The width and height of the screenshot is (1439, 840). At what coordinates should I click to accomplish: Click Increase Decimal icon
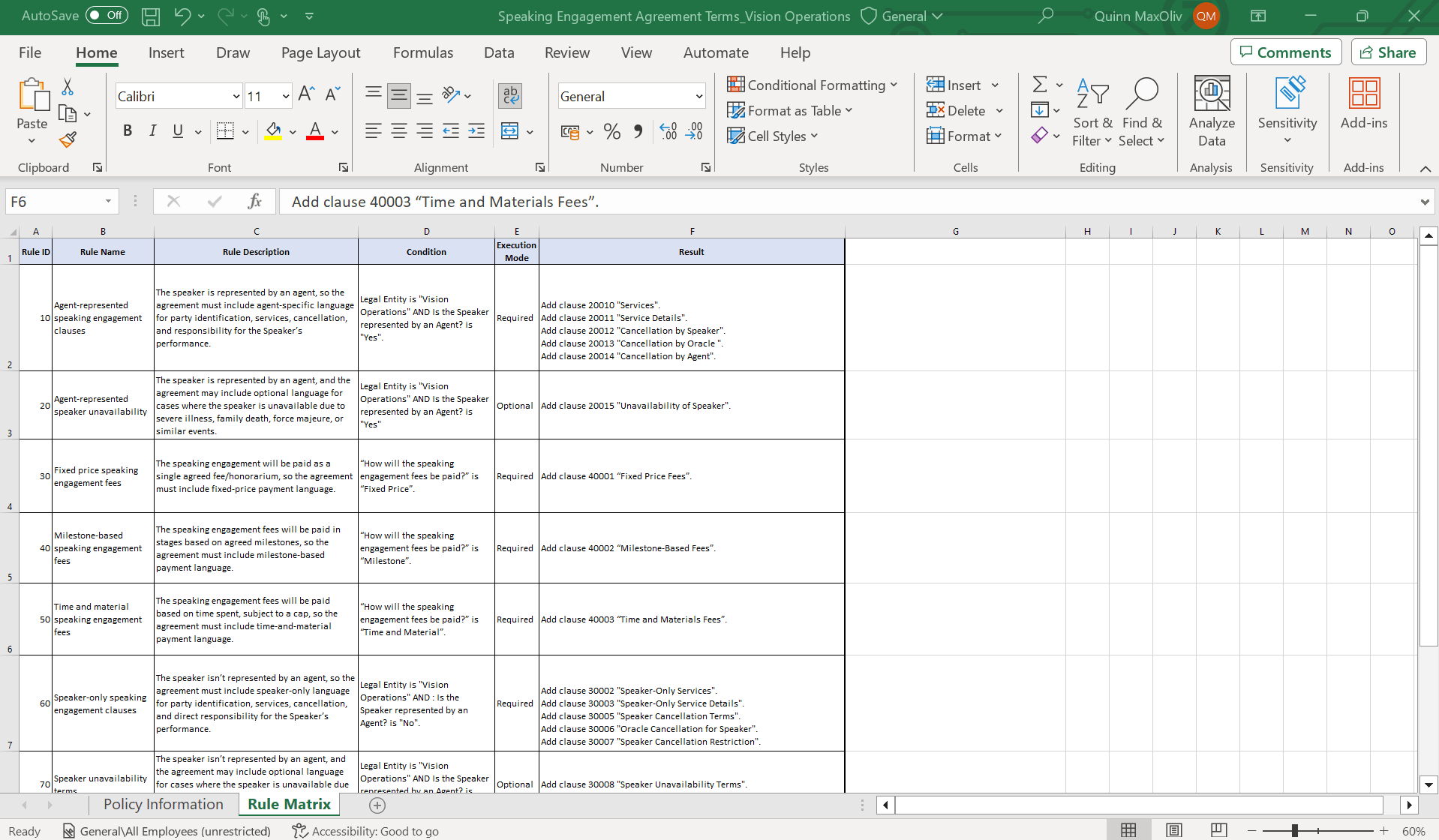tap(668, 132)
